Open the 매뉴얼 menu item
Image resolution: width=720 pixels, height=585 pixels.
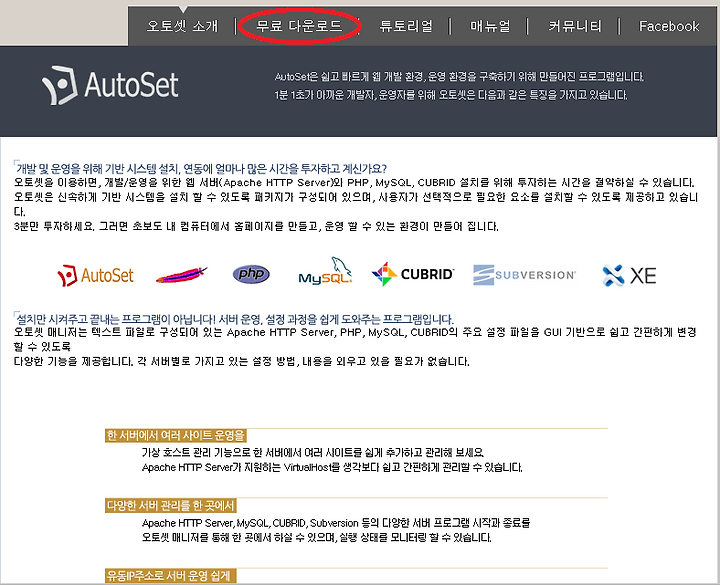click(490, 26)
